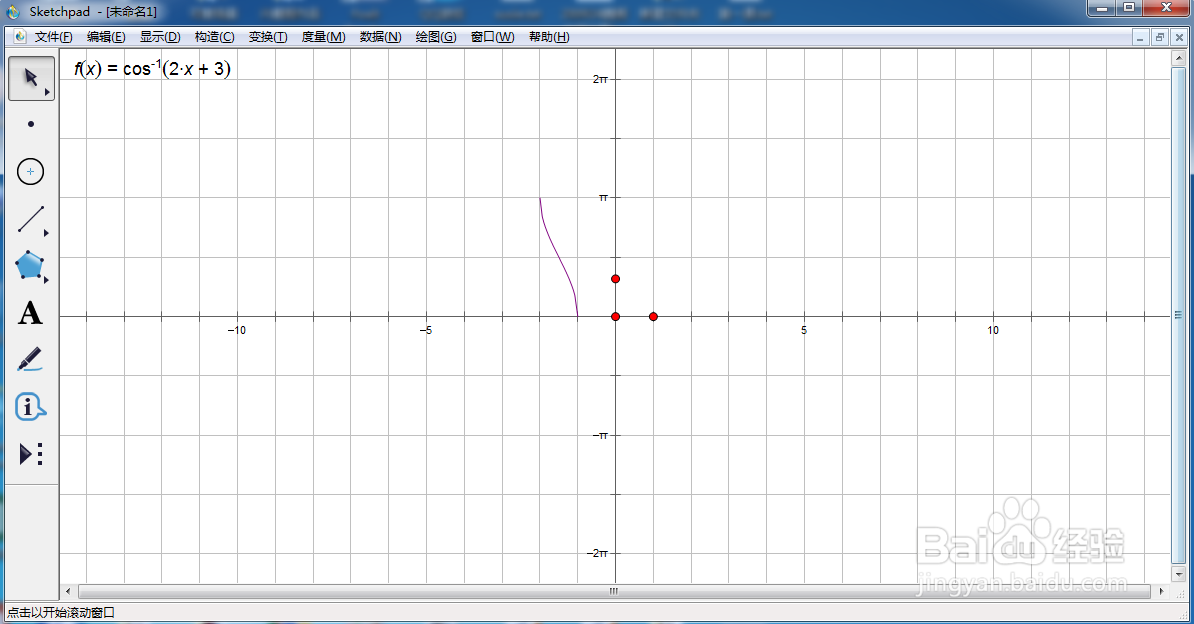Open the 帮助(H) menu
The image size is (1194, 624).
[549, 37]
